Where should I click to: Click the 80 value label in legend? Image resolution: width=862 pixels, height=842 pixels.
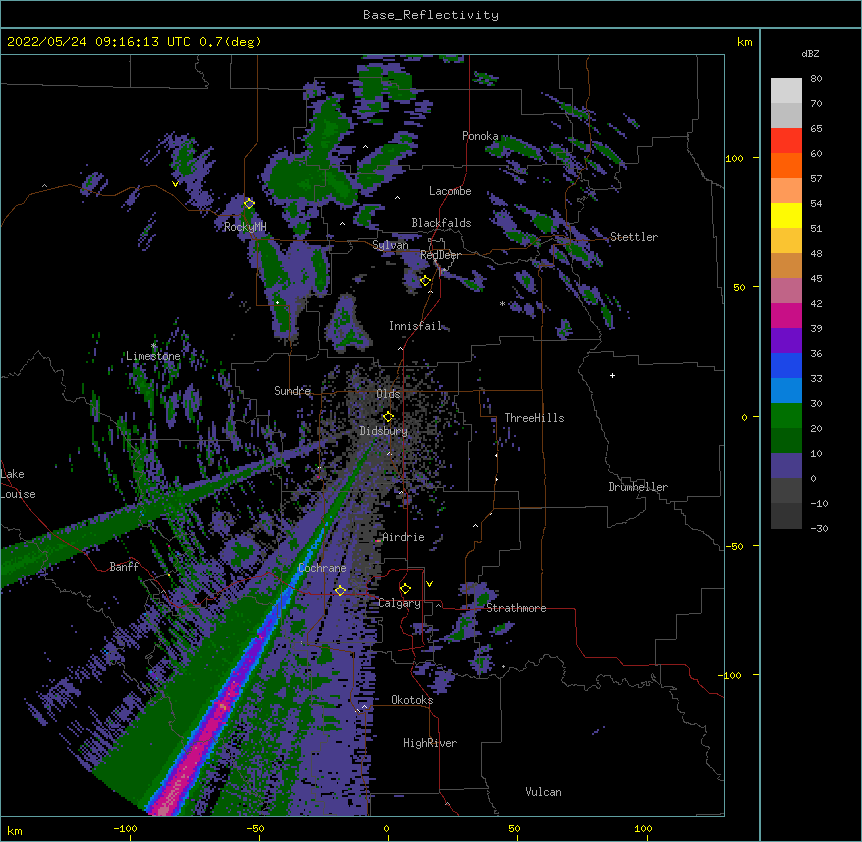(x=816, y=79)
